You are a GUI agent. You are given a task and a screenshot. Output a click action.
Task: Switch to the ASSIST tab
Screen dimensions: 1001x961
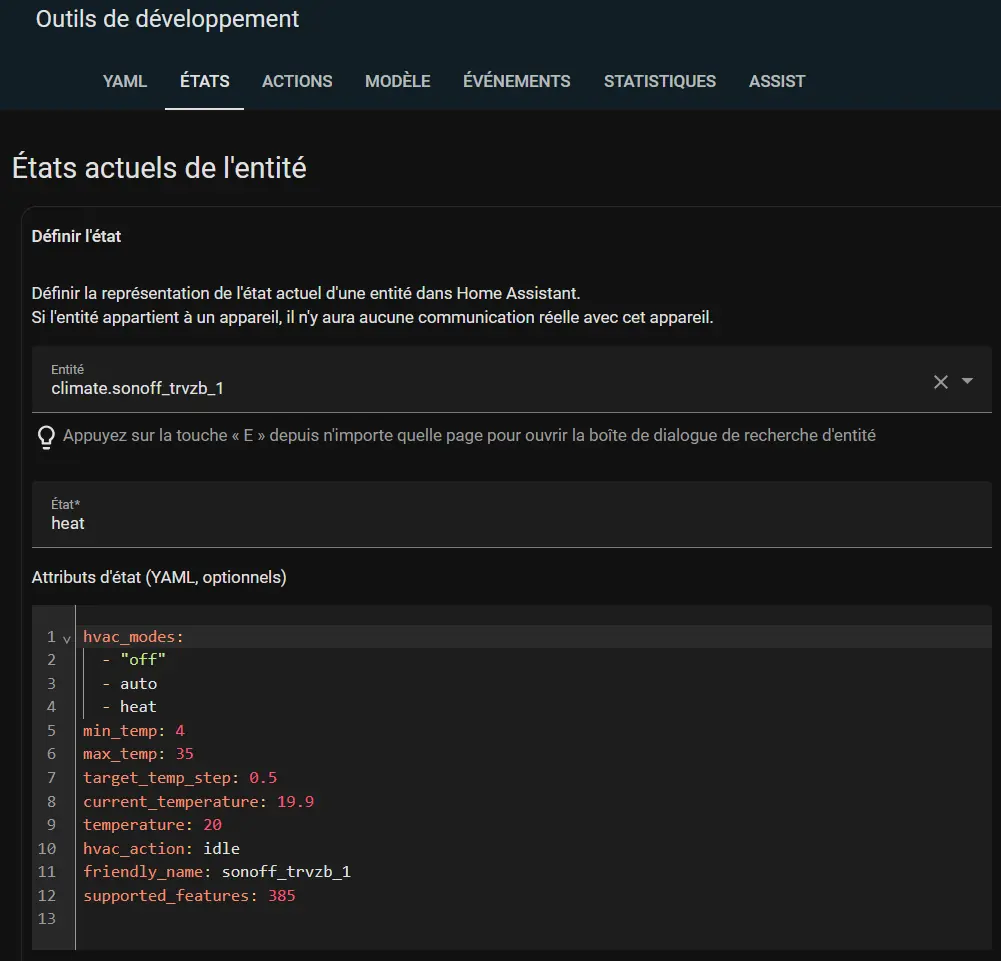tap(776, 82)
